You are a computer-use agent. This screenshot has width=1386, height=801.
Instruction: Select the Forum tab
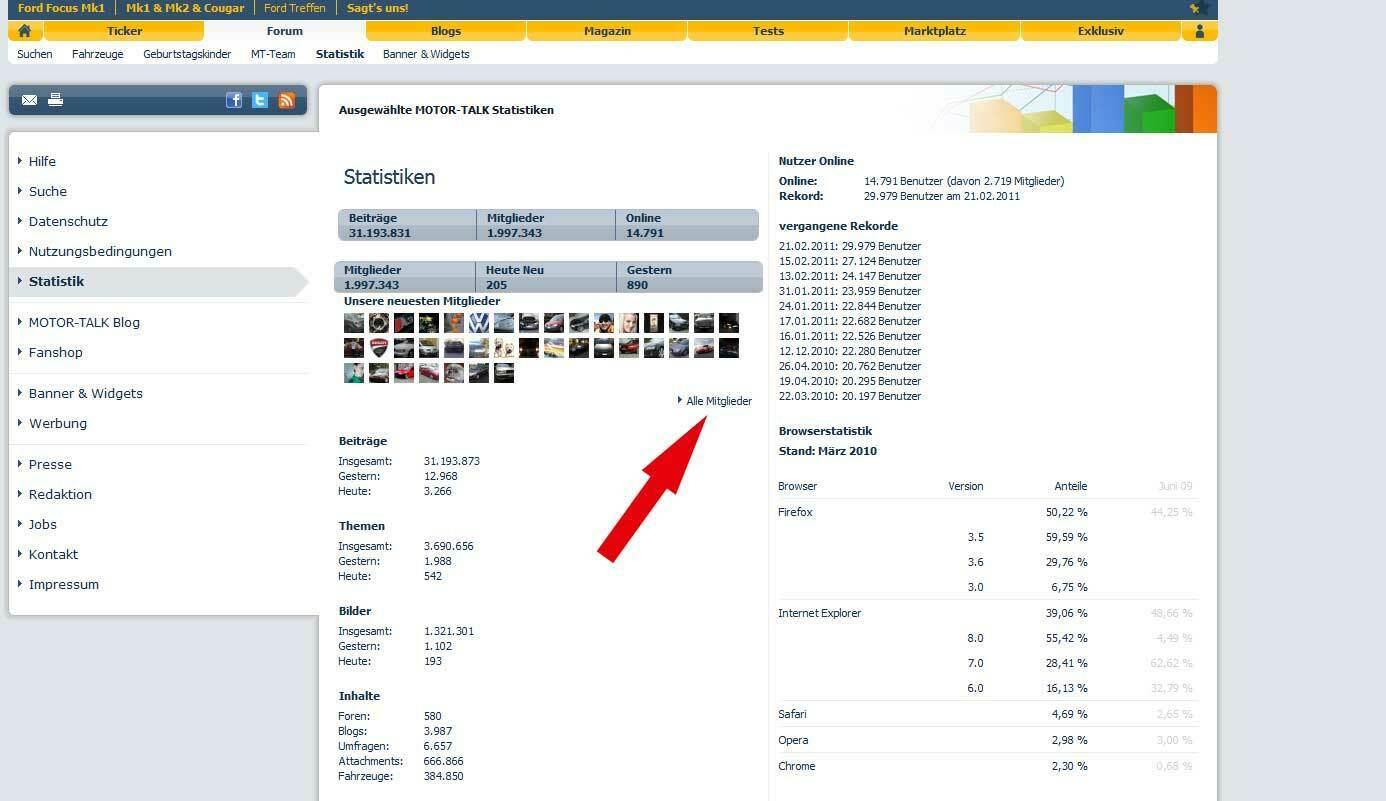284,31
